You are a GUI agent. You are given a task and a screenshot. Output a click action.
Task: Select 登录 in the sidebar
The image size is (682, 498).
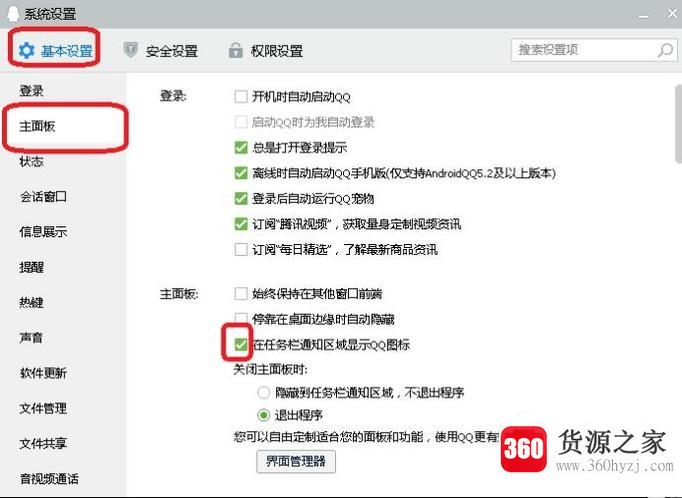[x=31, y=91]
